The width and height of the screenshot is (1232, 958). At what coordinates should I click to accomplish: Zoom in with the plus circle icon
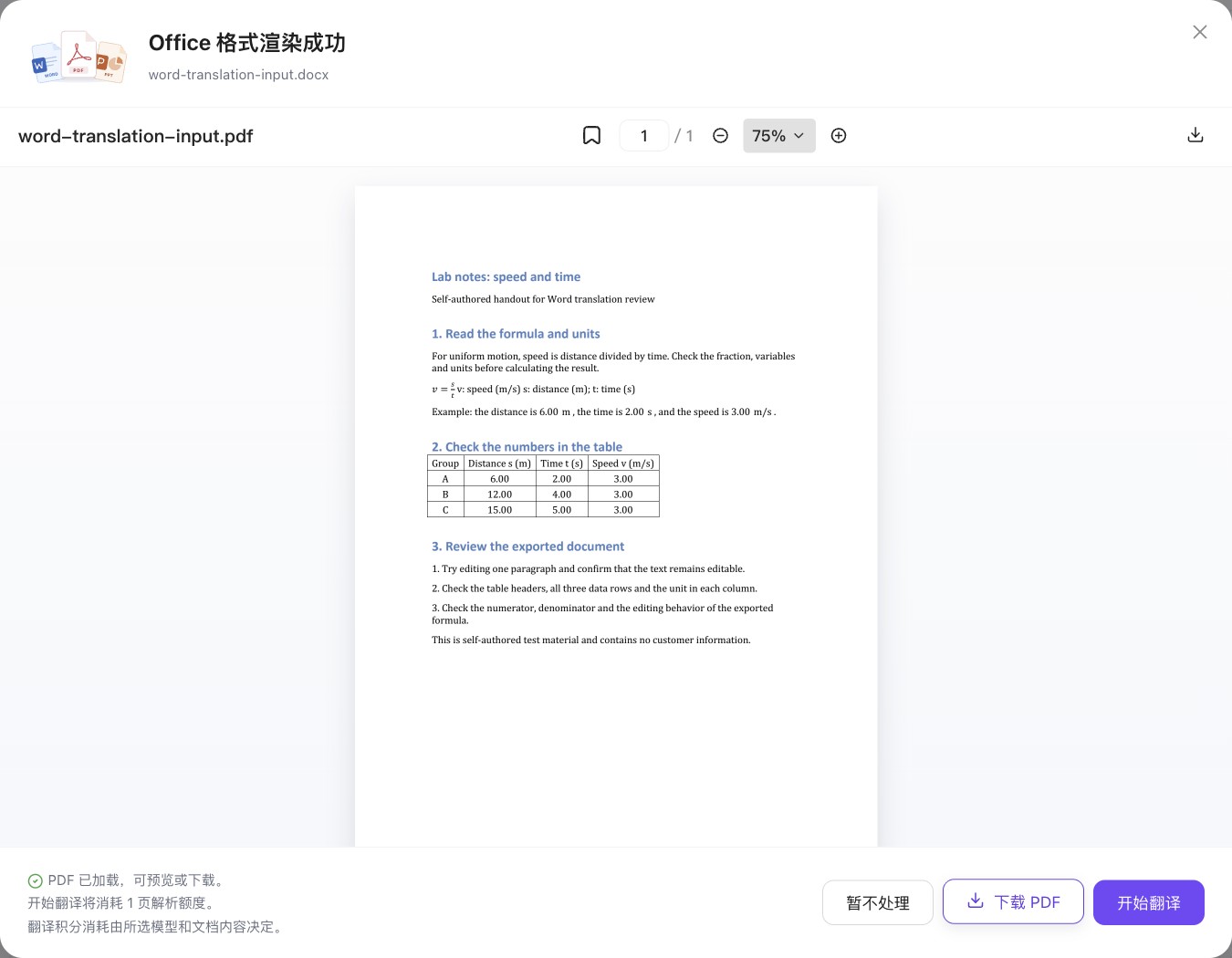(839, 136)
